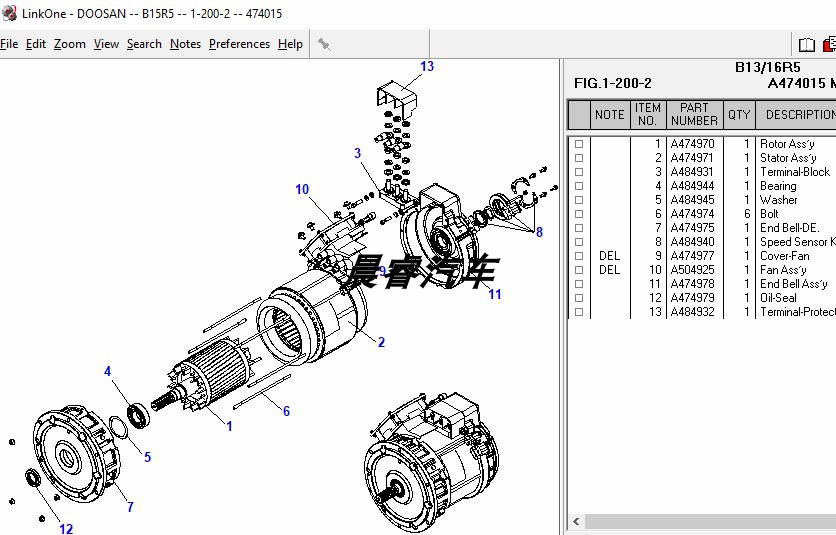Open the Zoom menu
The height and width of the screenshot is (535, 836).
[x=70, y=44]
